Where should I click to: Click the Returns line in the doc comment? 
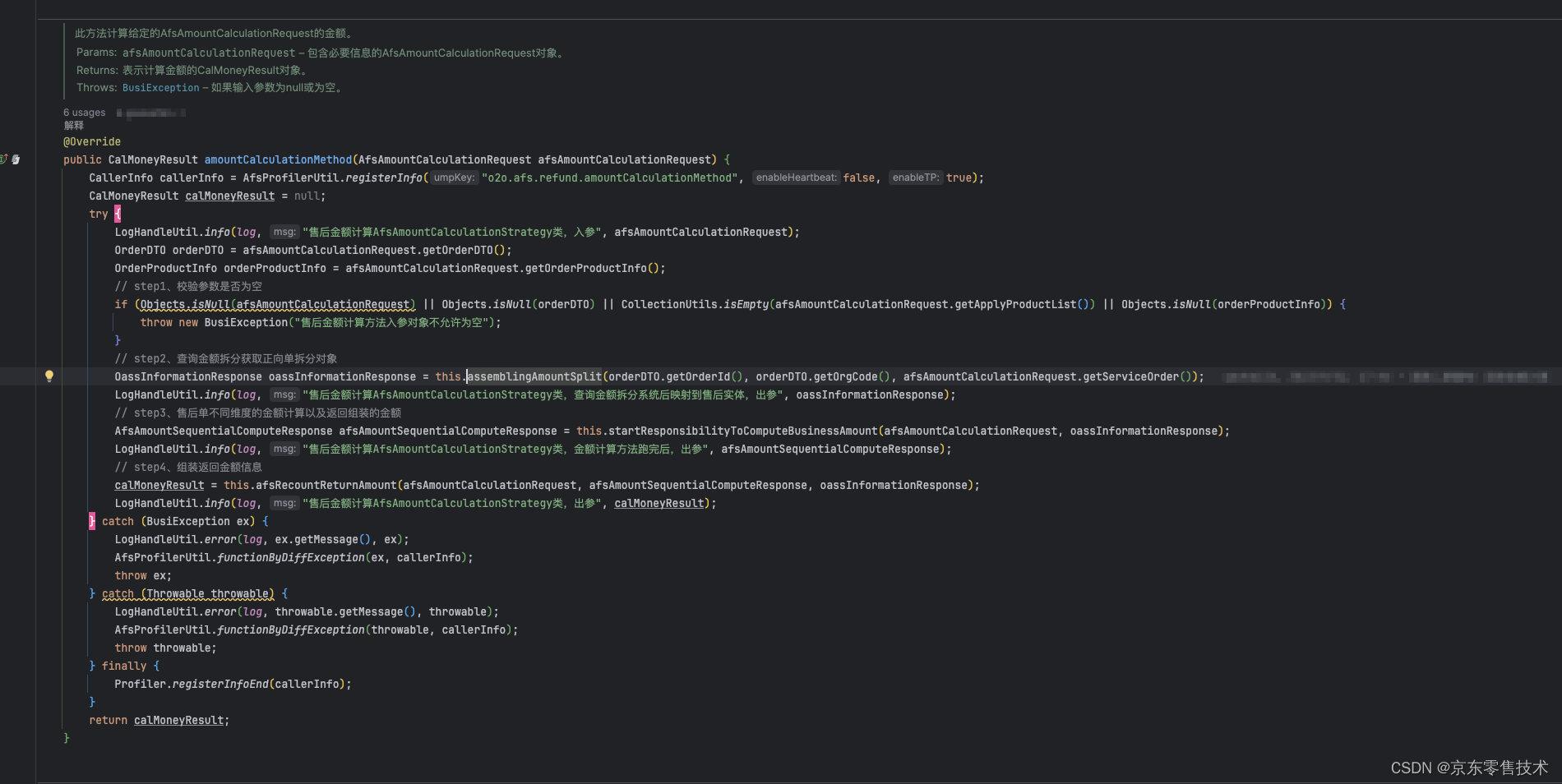(194, 70)
